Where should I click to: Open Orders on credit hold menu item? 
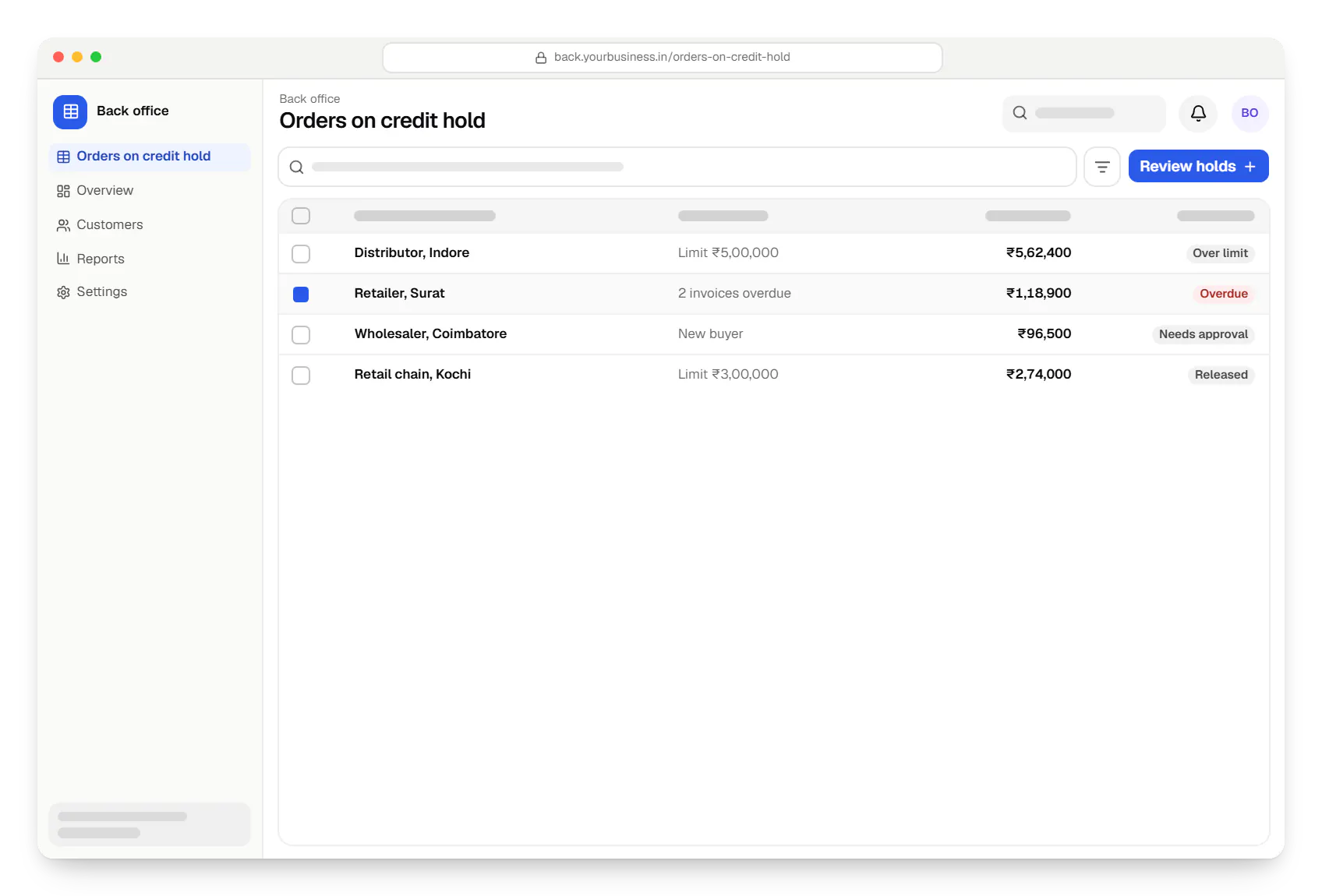(x=150, y=157)
